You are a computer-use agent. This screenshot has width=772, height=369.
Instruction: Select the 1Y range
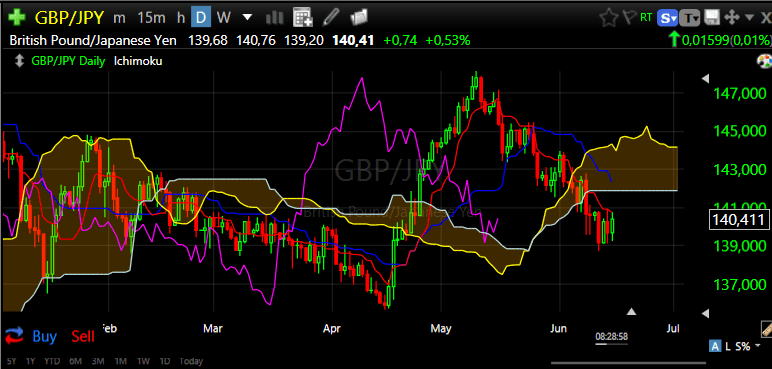pyautogui.click(x=31, y=361)
